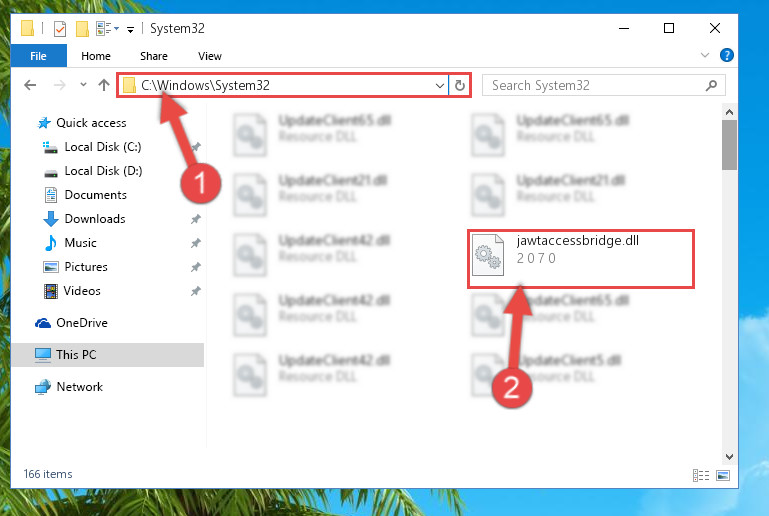Click the jawtaccessbridge.dll gear file icon

point(487,255)
